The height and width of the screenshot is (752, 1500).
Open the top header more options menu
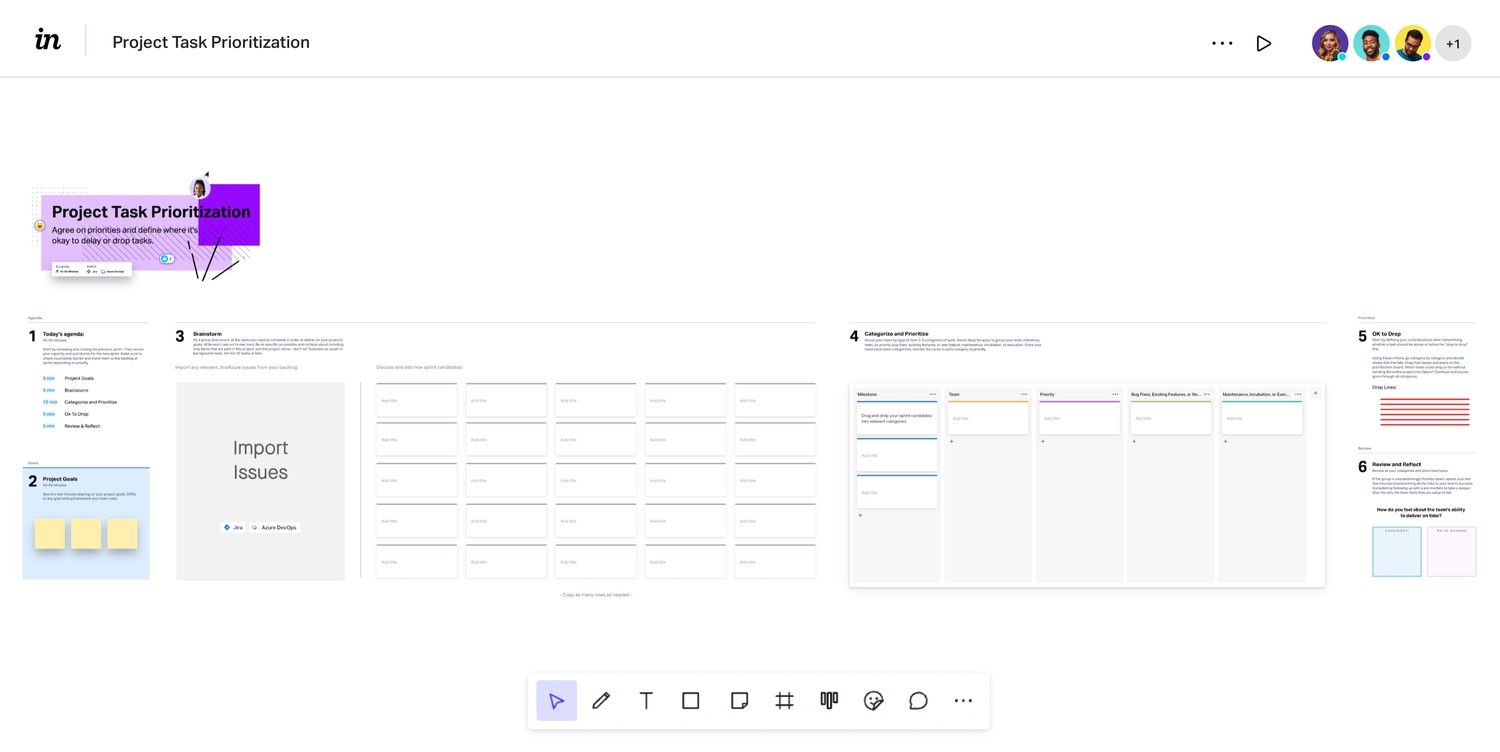click(x=1222, y=43)
